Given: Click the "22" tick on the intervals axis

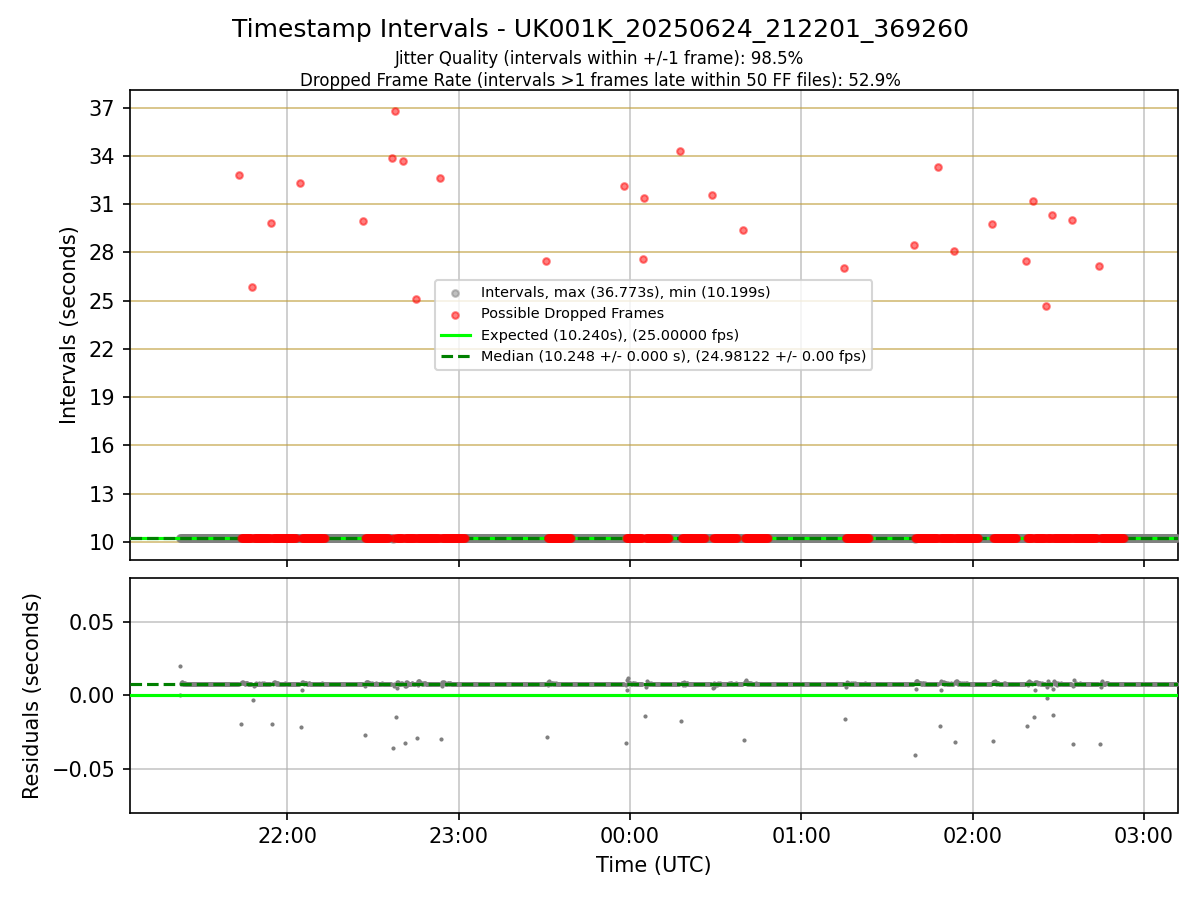Looking at the screenshot, I should [103, 349].
